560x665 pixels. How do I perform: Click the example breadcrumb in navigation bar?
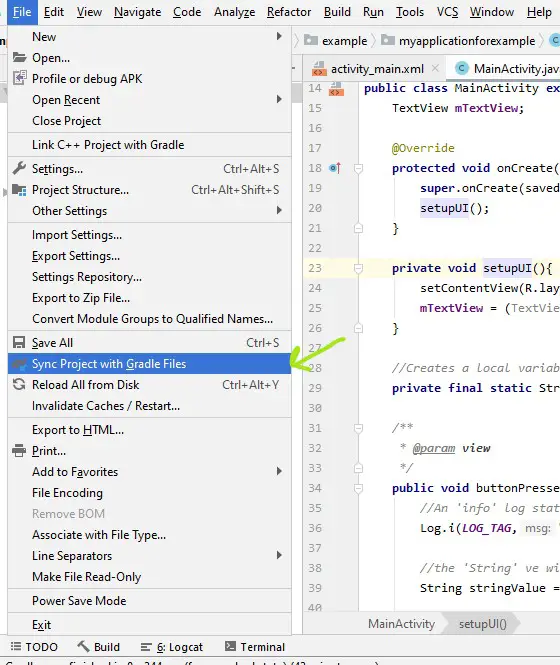tap(344, 41)
